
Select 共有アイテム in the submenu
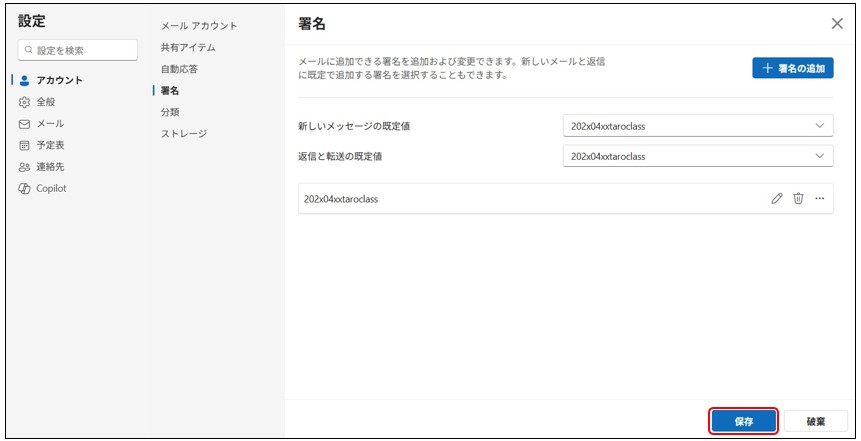(188, 47)
